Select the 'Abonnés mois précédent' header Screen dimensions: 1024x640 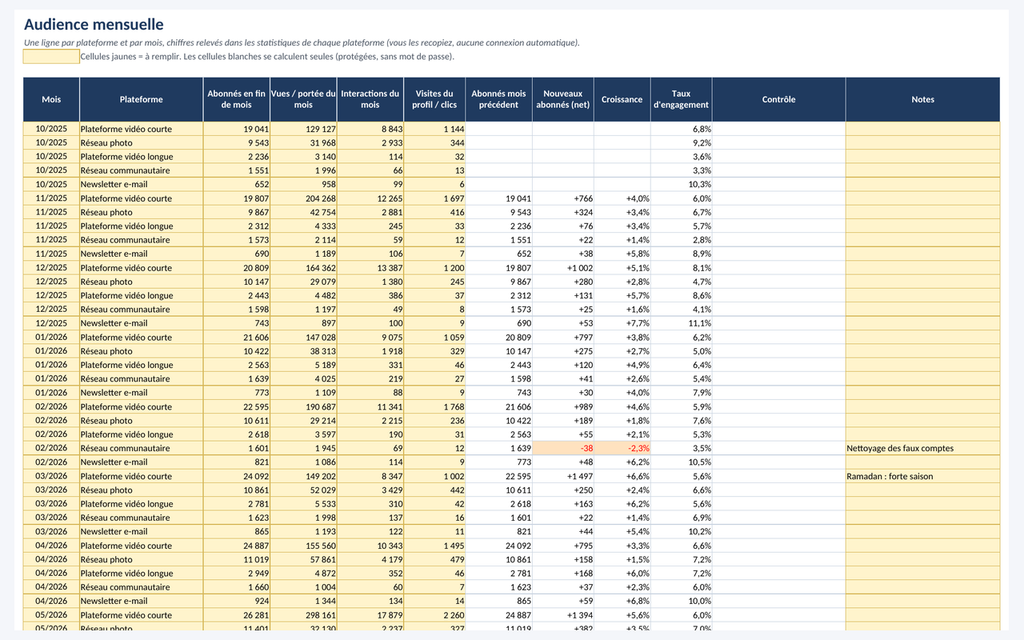499,99
